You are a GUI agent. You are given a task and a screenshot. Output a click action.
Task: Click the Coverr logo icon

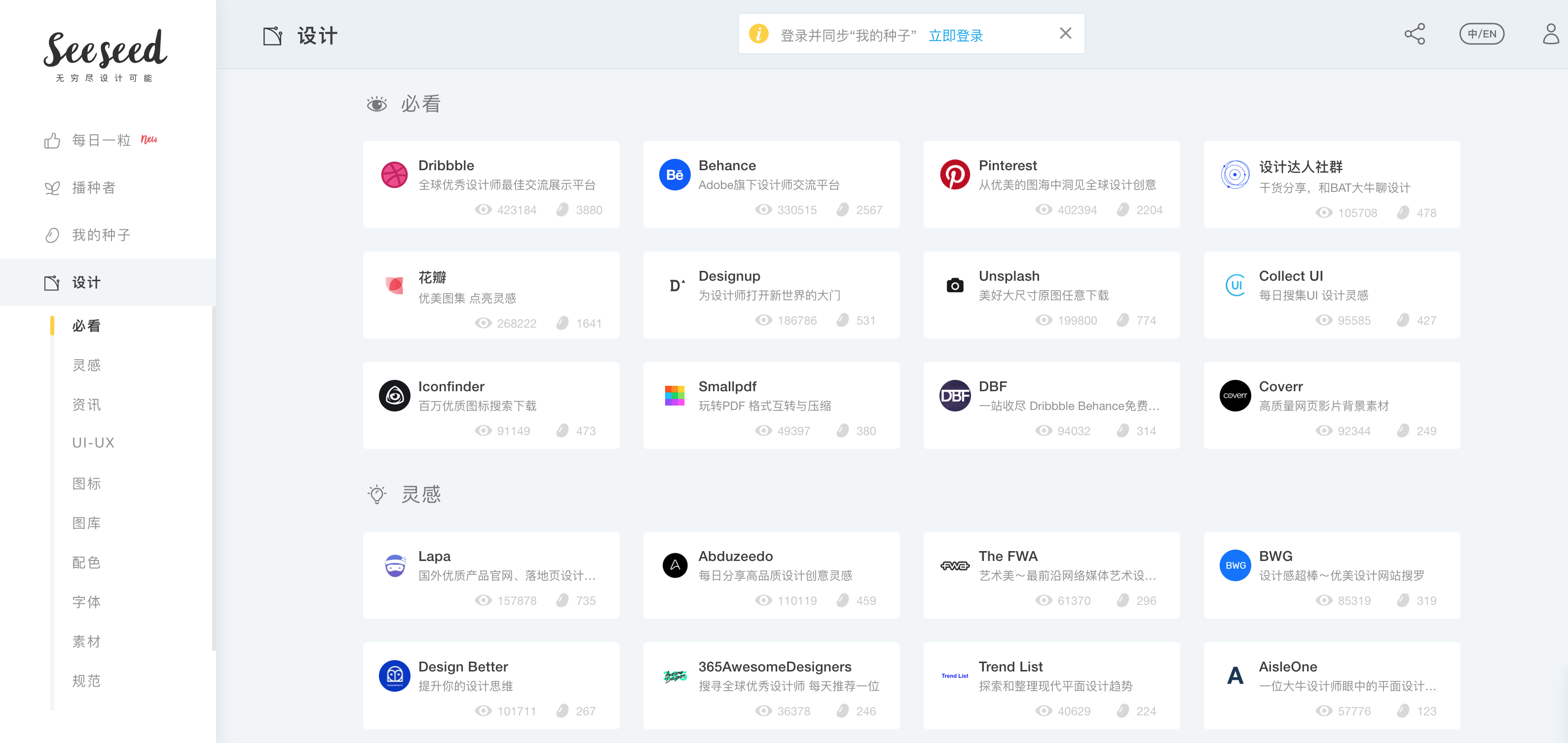1235,396
